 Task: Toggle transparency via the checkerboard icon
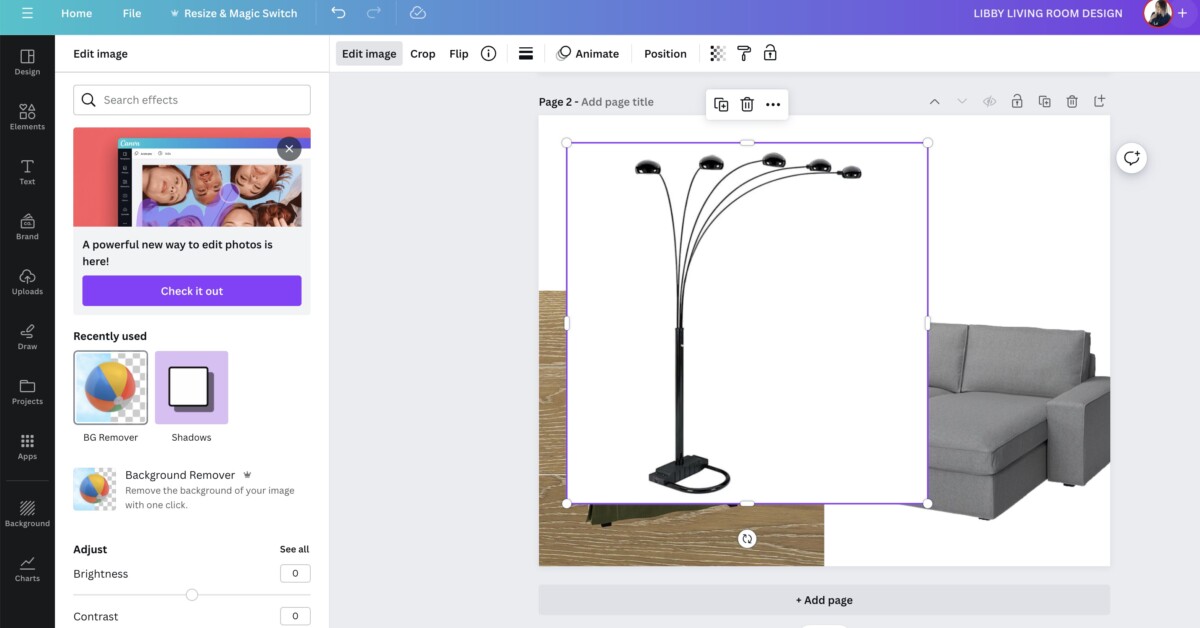point(717,53)
